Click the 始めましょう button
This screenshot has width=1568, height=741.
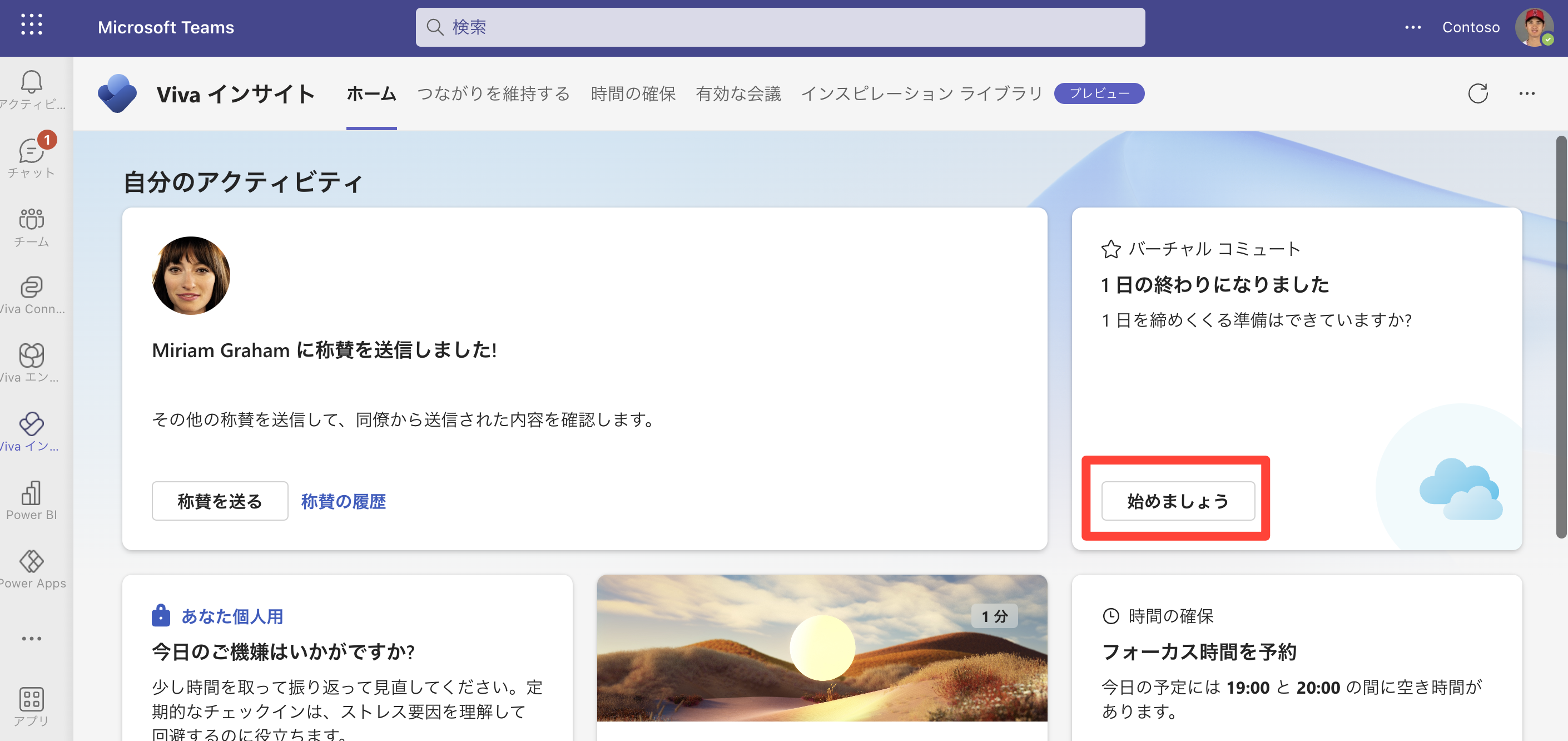[x=1178, y=501]
